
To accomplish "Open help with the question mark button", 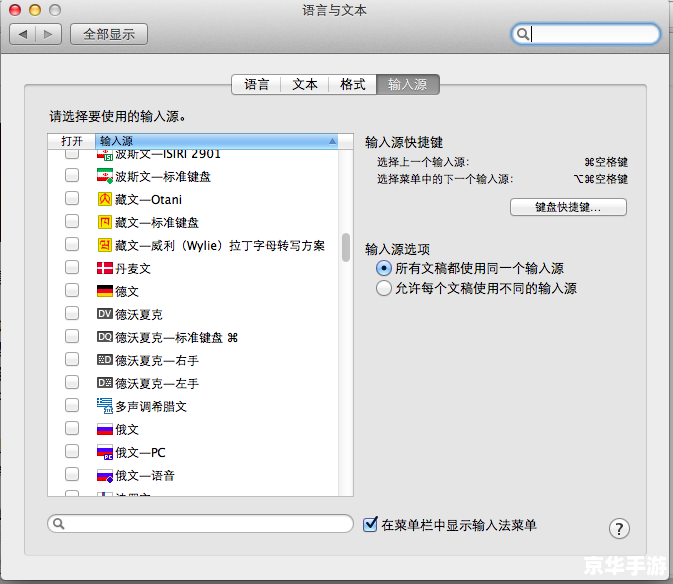I will pyautogui.click(x=619, y=528).
